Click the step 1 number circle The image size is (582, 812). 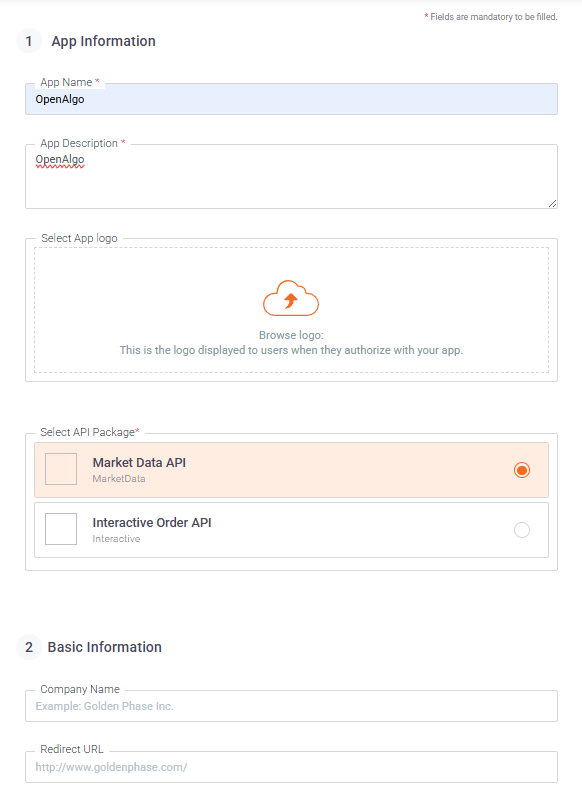[29, 41]
